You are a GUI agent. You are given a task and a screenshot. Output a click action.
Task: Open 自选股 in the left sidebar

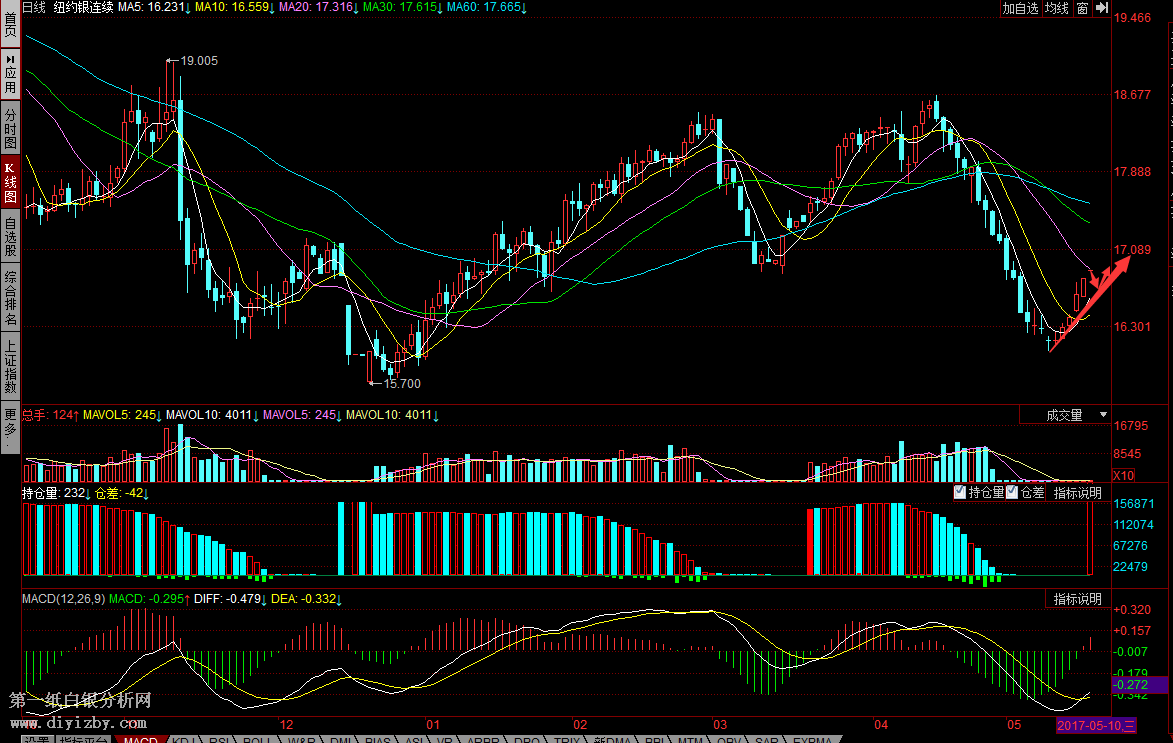10,238
